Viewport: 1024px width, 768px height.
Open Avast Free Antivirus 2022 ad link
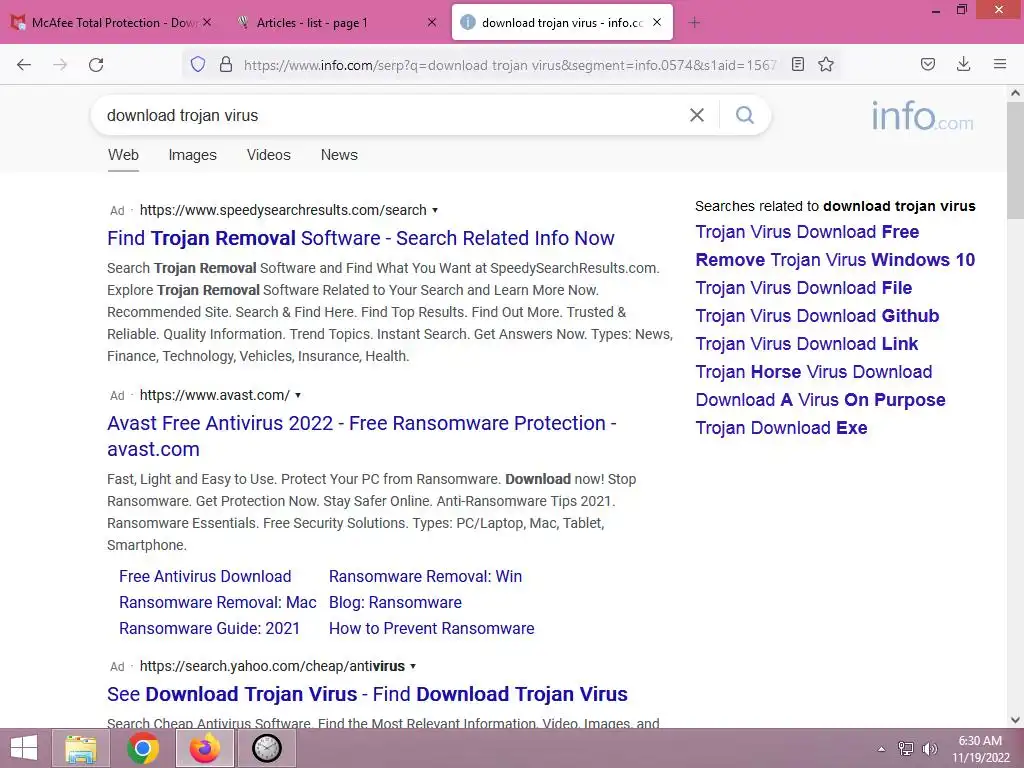[362, 436]
